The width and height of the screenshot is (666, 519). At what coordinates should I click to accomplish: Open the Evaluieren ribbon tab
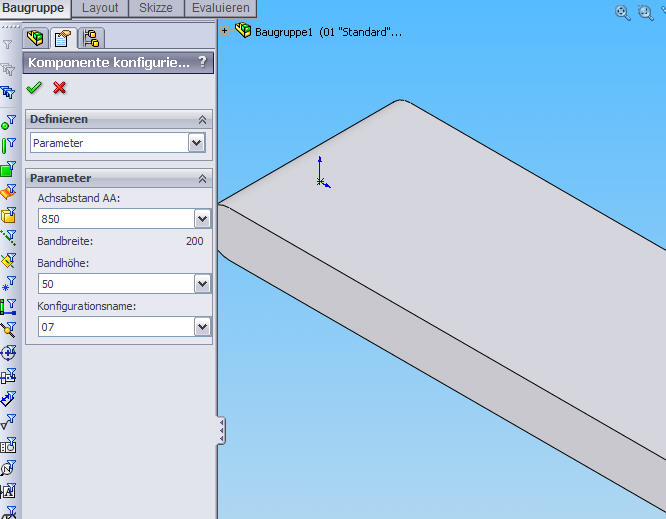pos(220,8)
